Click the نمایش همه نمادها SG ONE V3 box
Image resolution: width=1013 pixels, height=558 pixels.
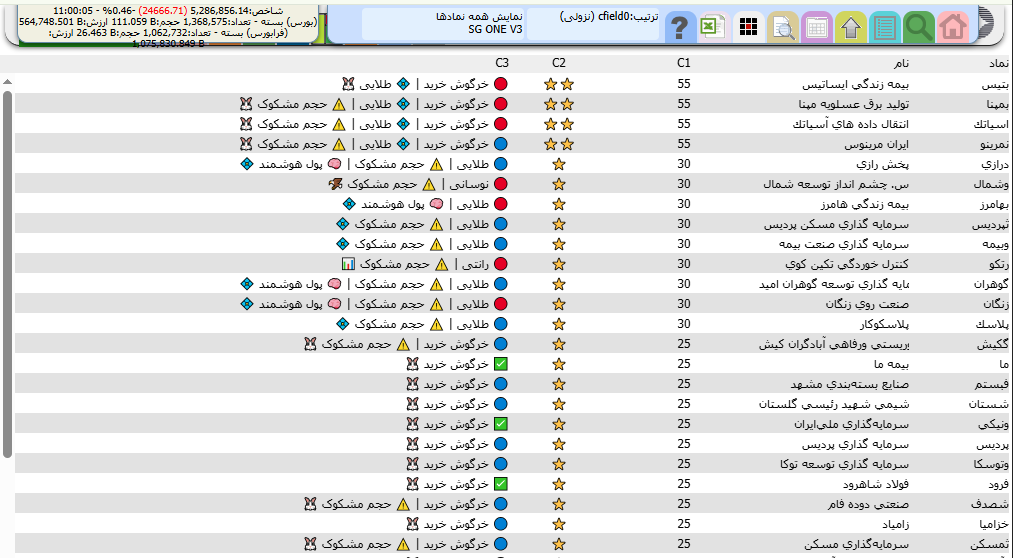[443, 25]
